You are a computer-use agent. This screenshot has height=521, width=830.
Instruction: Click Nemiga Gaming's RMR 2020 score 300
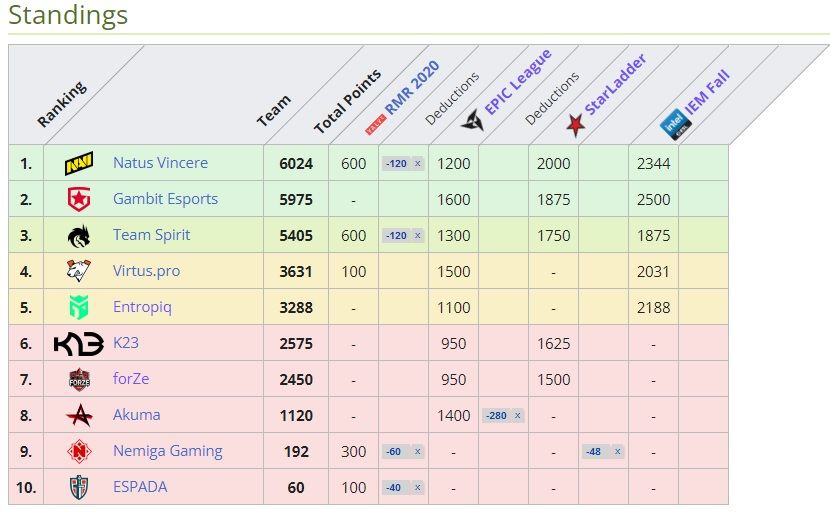(354, 452)
